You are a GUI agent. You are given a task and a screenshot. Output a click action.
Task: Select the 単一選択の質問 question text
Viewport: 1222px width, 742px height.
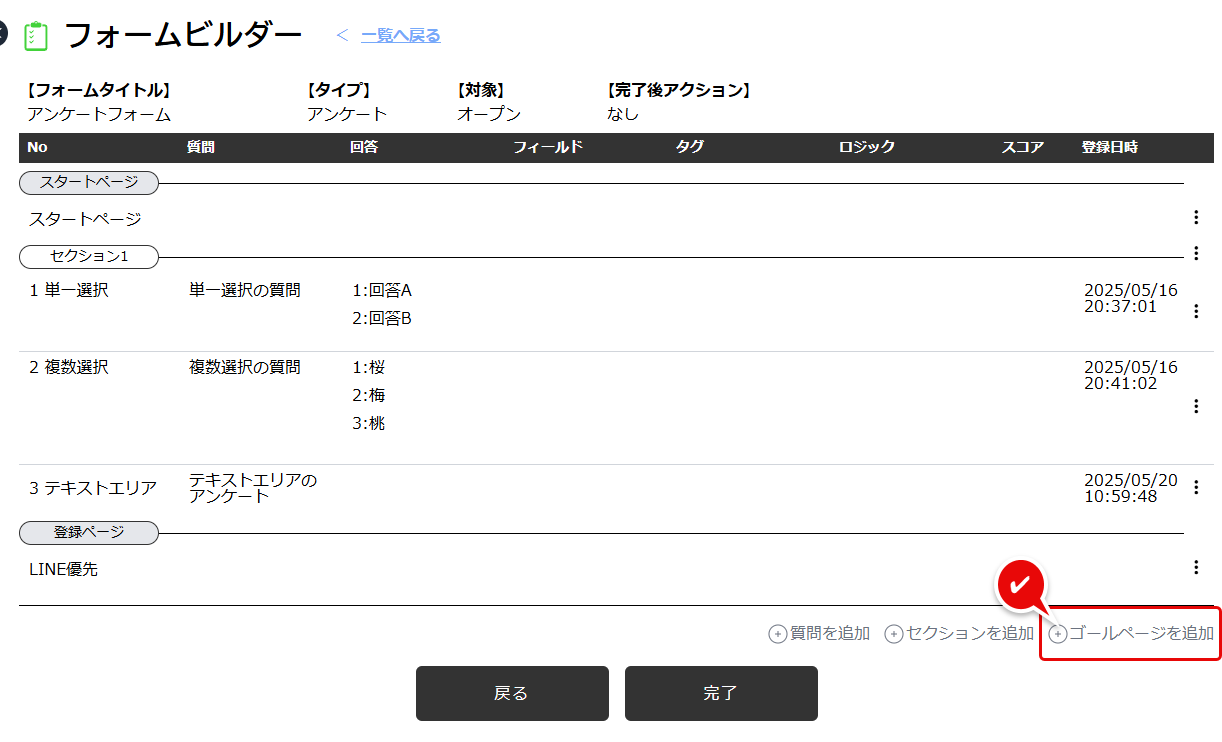[244, 291]
